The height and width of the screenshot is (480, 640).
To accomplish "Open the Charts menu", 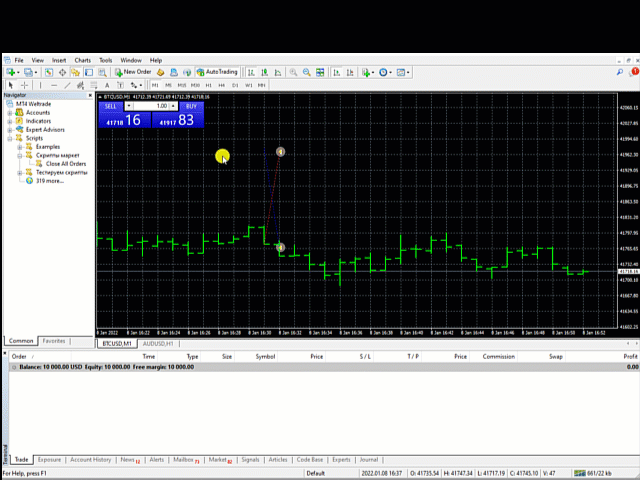I will [x=82, y=60].
